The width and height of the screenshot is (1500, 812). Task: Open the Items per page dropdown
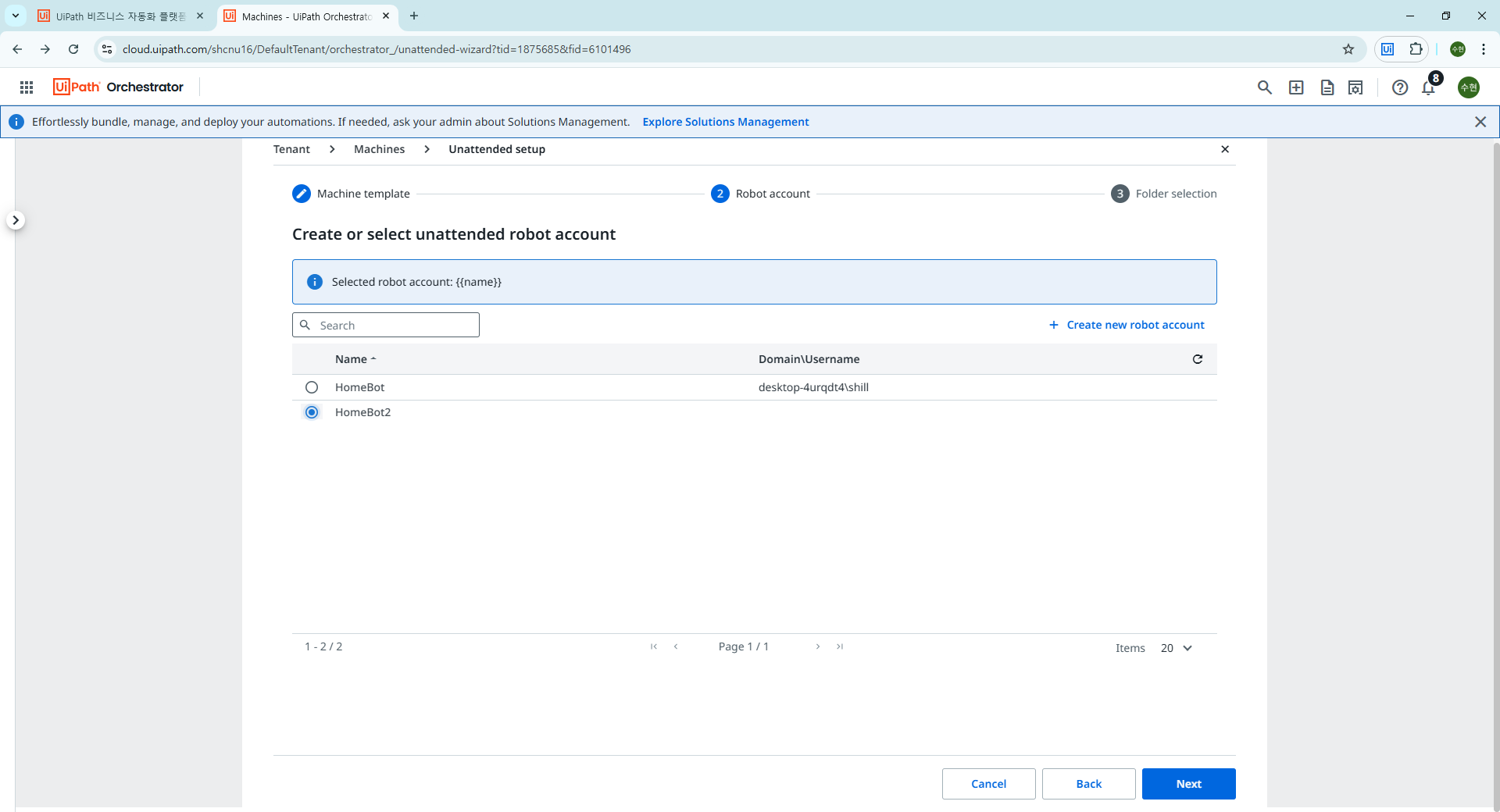[x=1177, y=648]
